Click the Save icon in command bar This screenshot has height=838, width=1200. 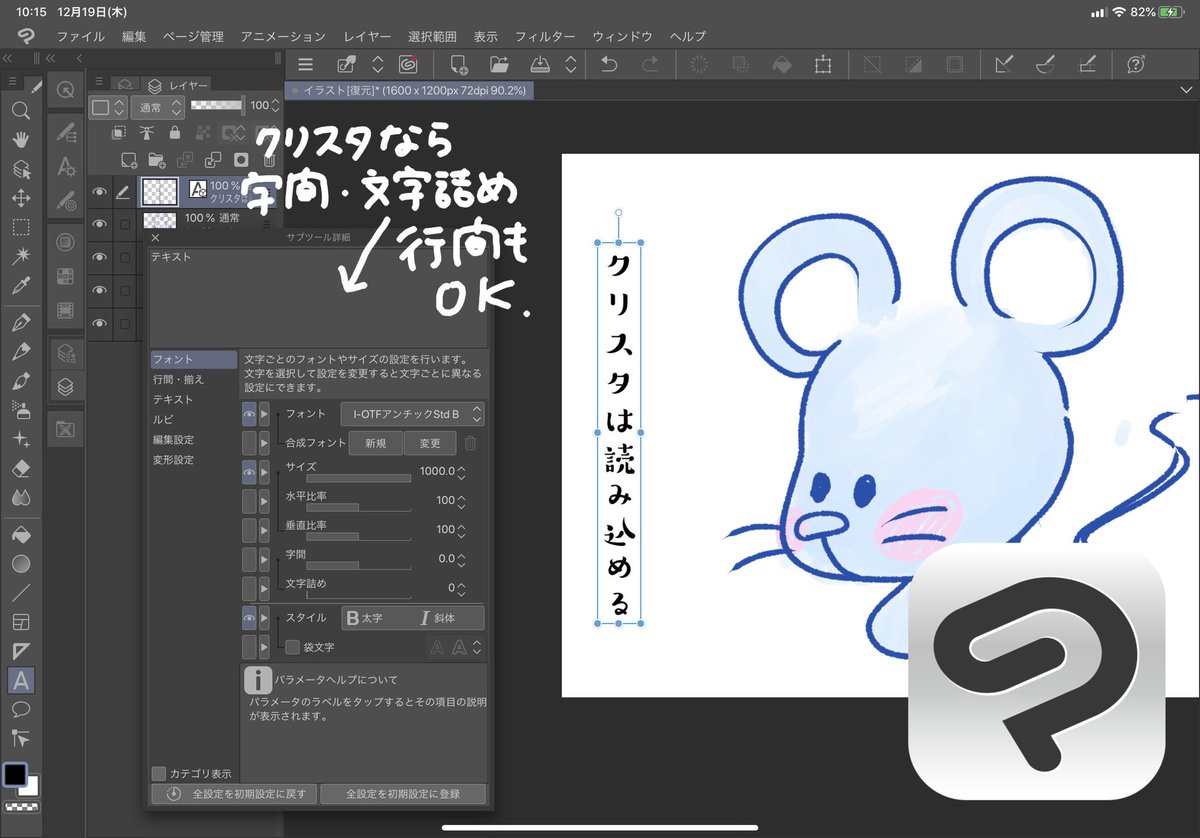click(x=540, y=64)
